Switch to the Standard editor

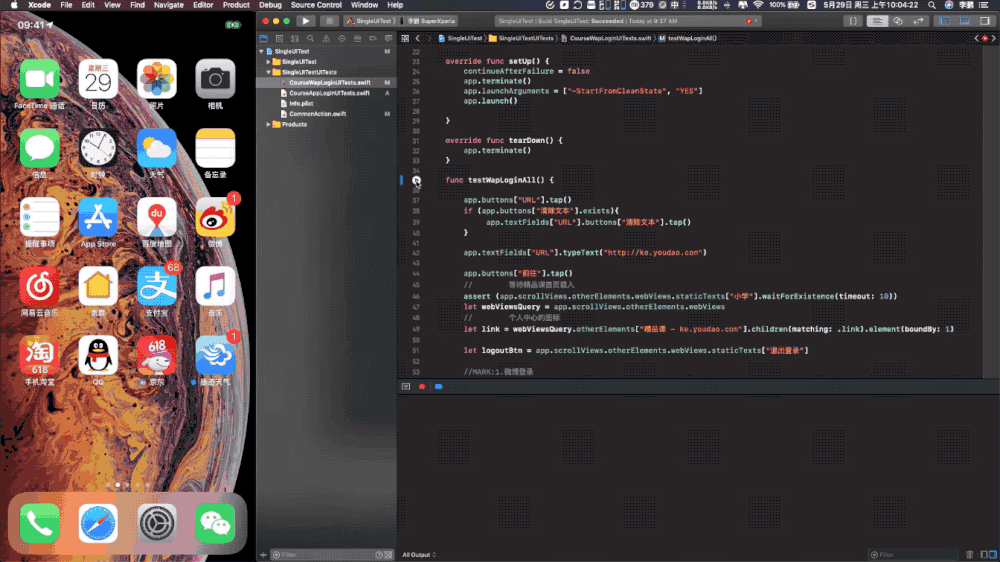coord(878,21)
